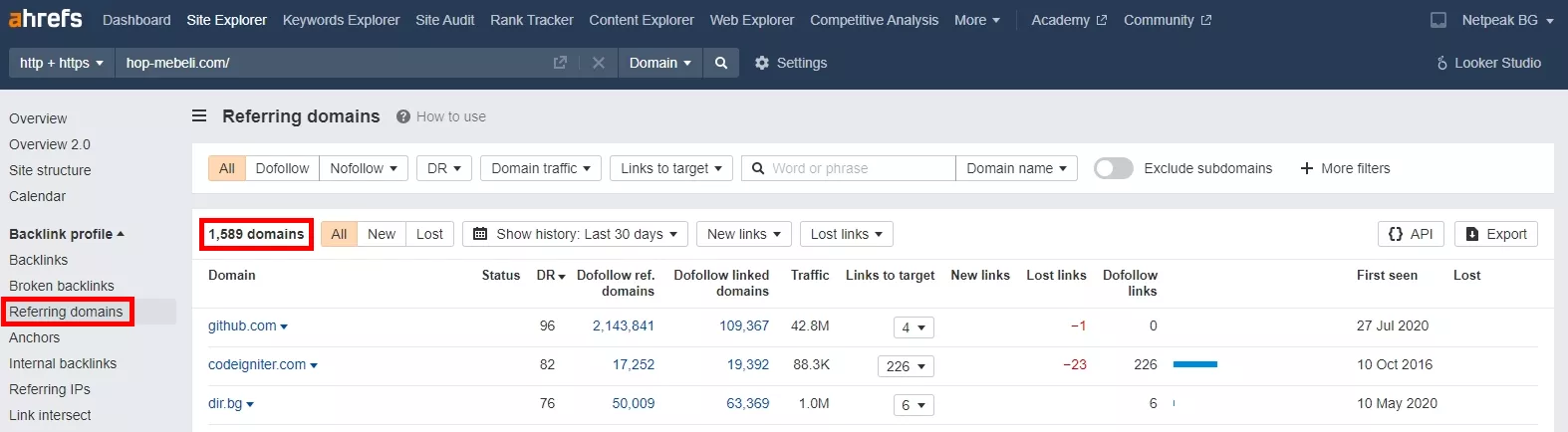This screenshot has height=432, width=1568.
Task: Open Looker Studio
Action: click(x=1488, y=63)
